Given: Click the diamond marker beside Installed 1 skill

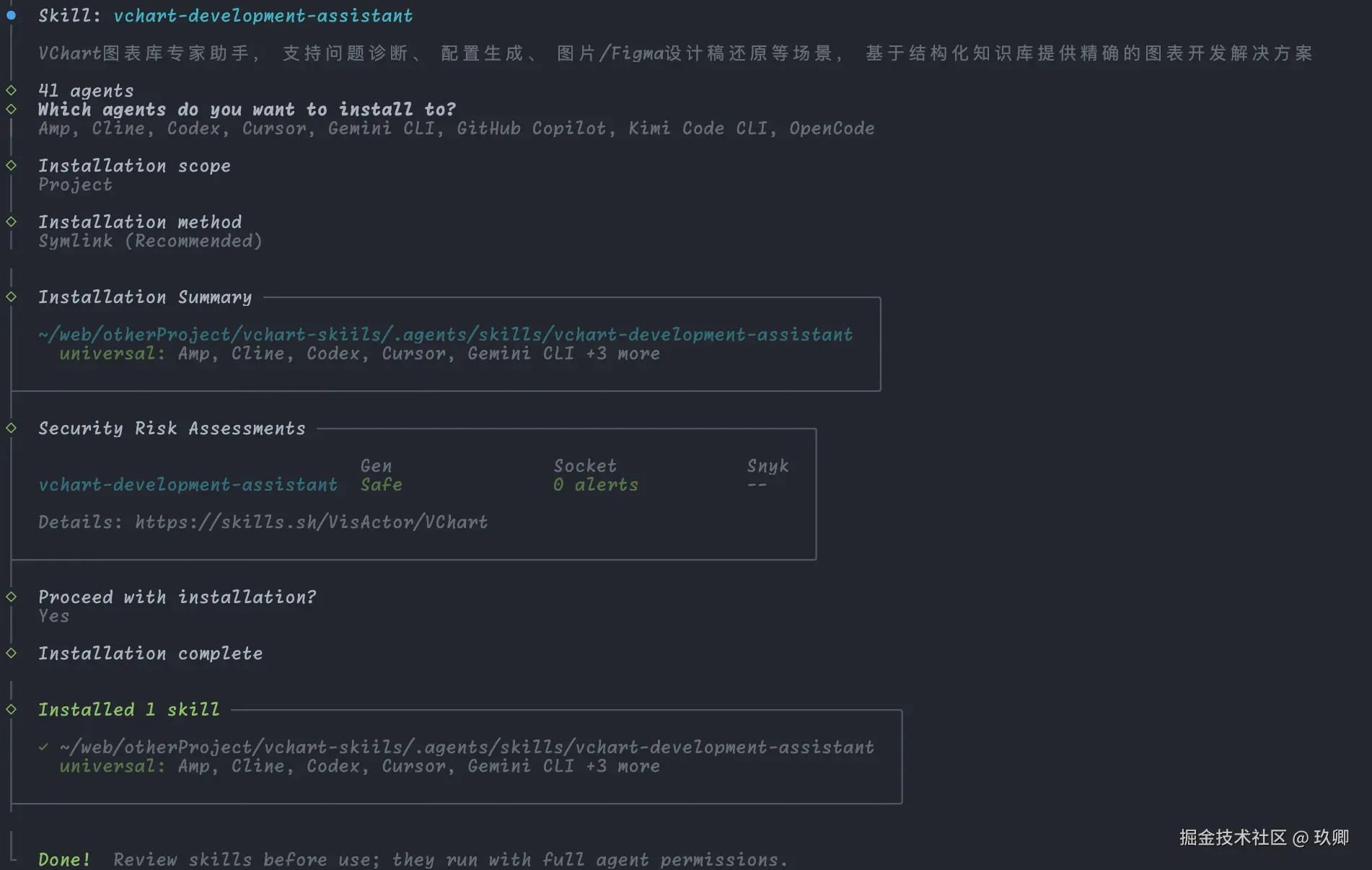Looking at the screenshot, I should 11,709.
